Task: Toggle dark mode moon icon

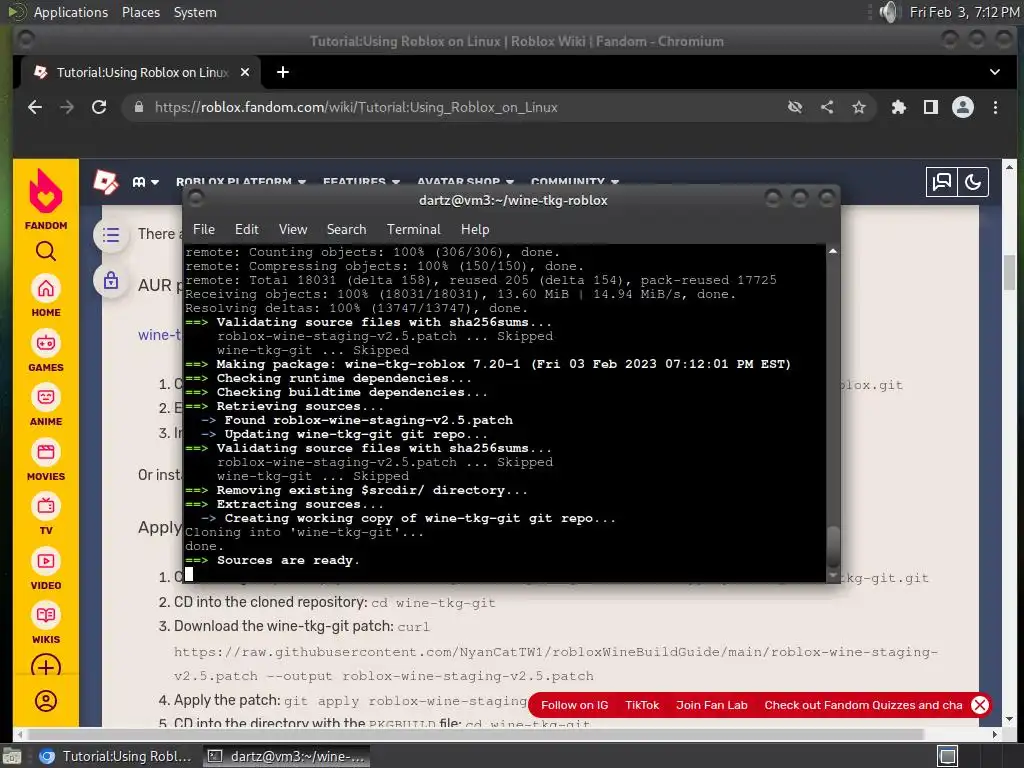Action: (x=973, y=182)
